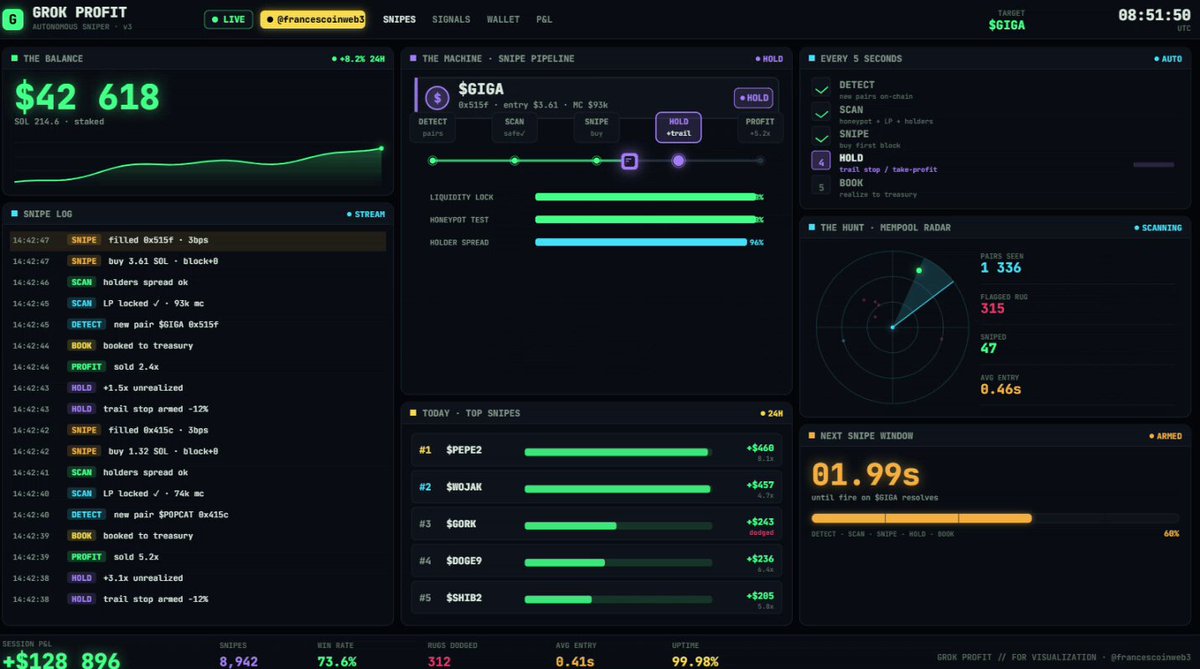
Task: Open the #5 $SHIB2 top snipe row
Action: coord(596,598)
